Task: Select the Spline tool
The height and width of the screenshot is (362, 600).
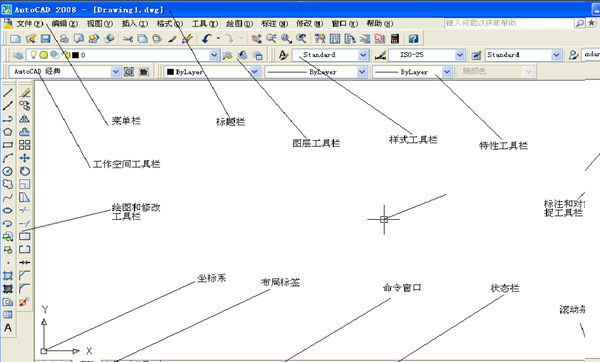Action: coord(8,197)
